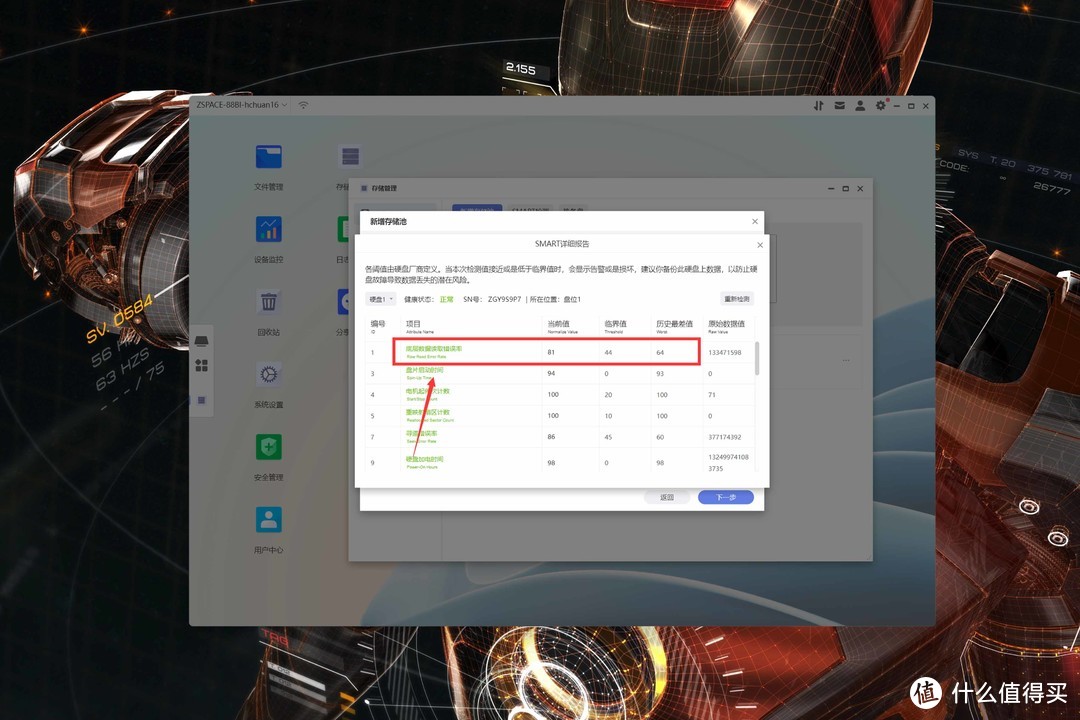Click the drive icon in left dock
Screen dimensions: 1080x720
201,343
